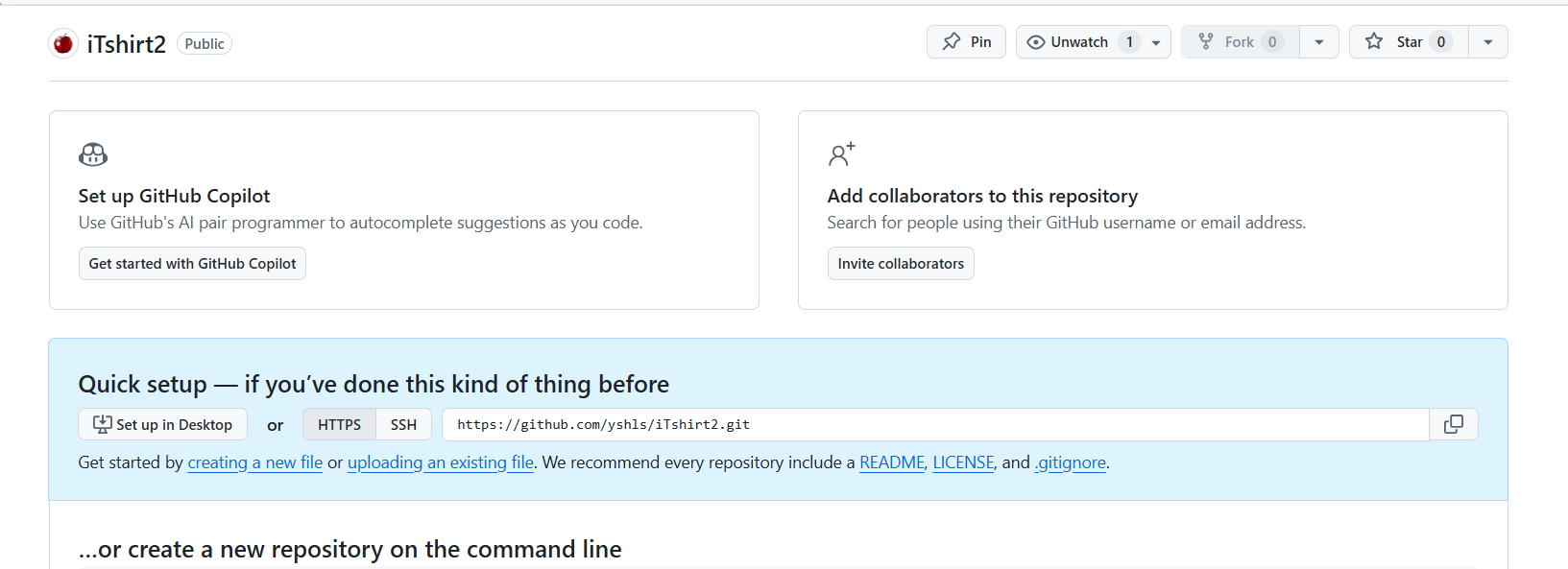Click the repository URL input field
The image size is (1568, 569).
point(935,424)
